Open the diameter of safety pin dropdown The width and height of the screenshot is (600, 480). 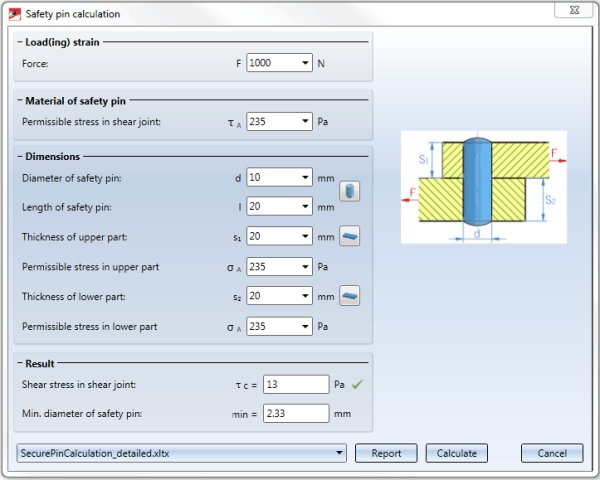click(x=305, y=177)
